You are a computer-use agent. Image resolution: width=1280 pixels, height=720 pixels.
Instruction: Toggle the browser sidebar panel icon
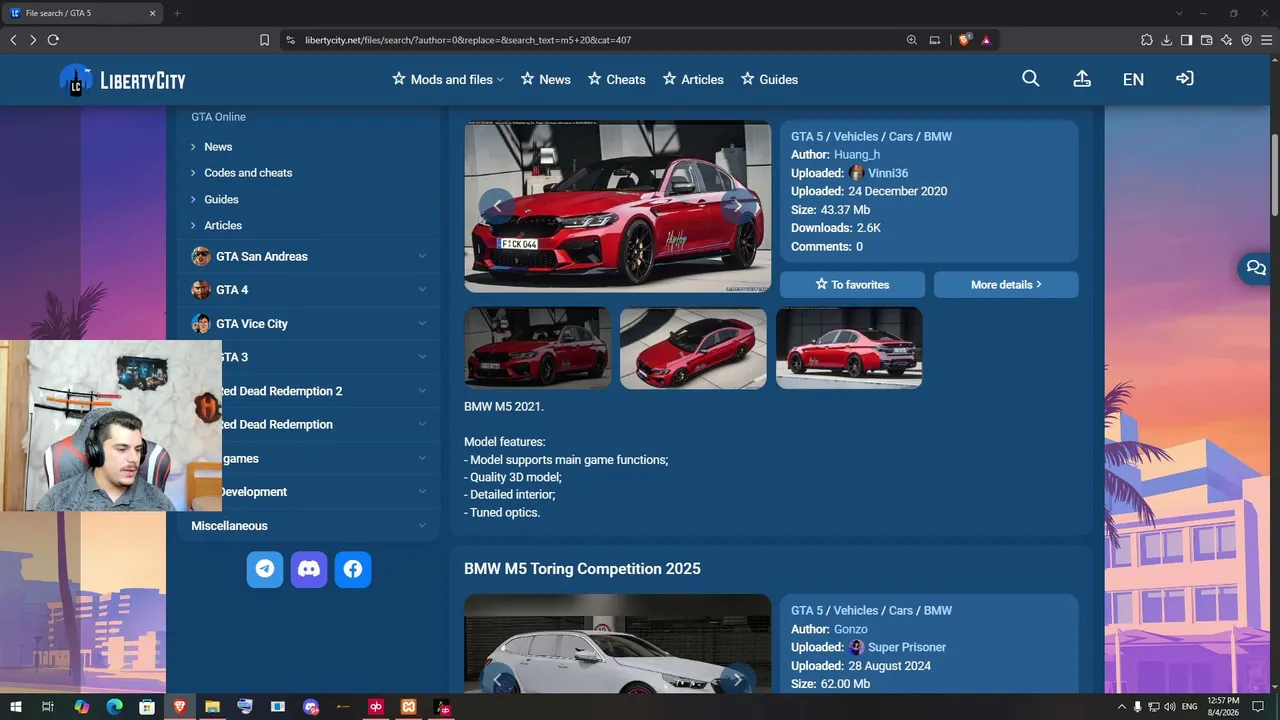pyautogui.click(x=1186, y=40)
